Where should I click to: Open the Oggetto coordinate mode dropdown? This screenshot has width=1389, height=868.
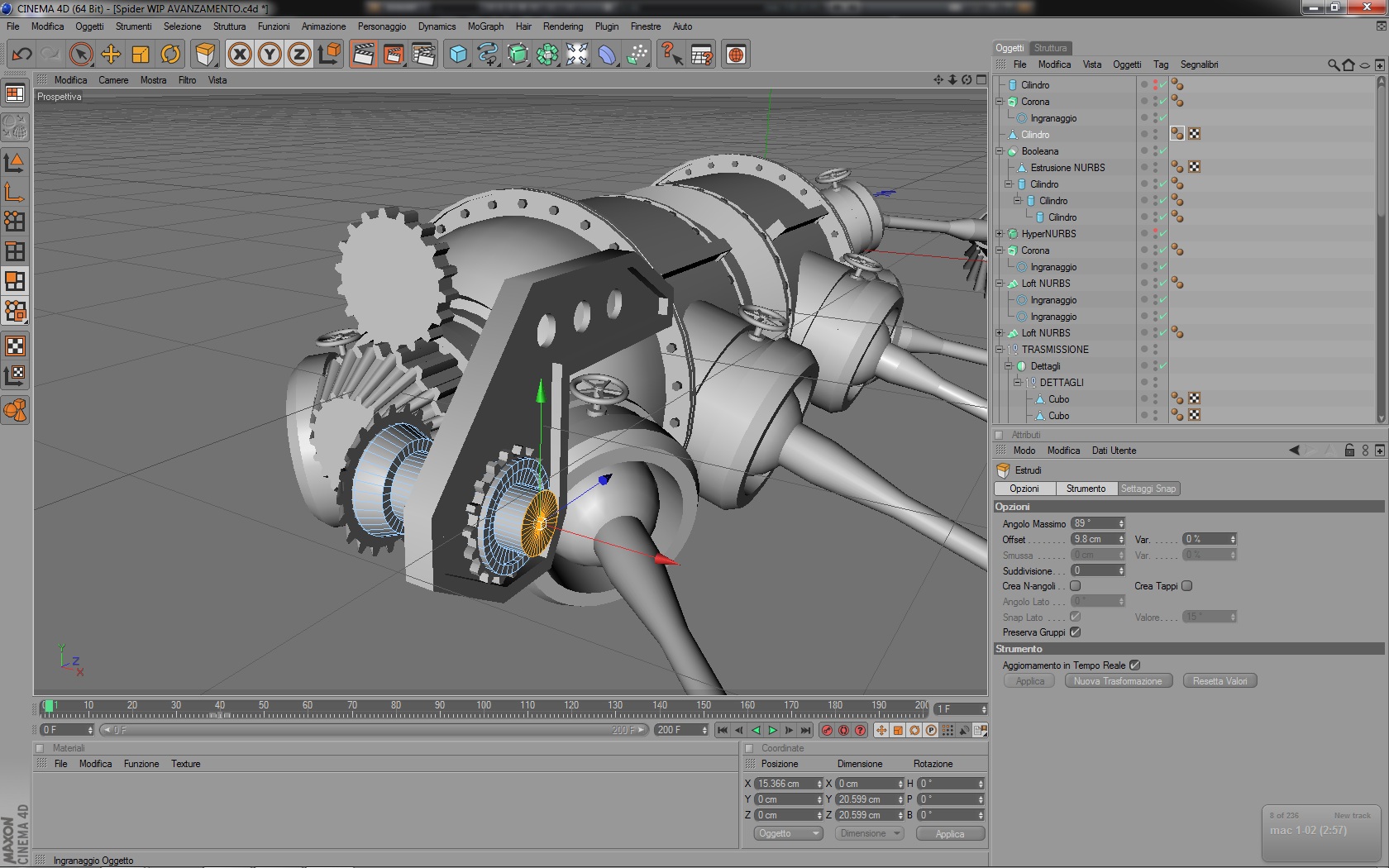click(x=788, y=833)
